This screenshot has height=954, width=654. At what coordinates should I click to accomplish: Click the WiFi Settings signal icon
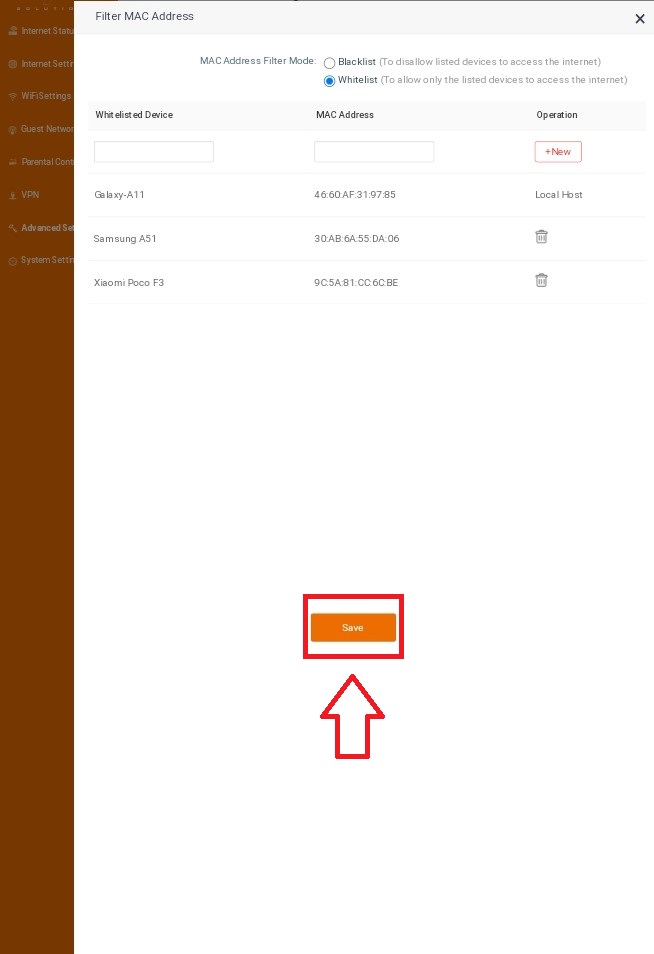12,97
